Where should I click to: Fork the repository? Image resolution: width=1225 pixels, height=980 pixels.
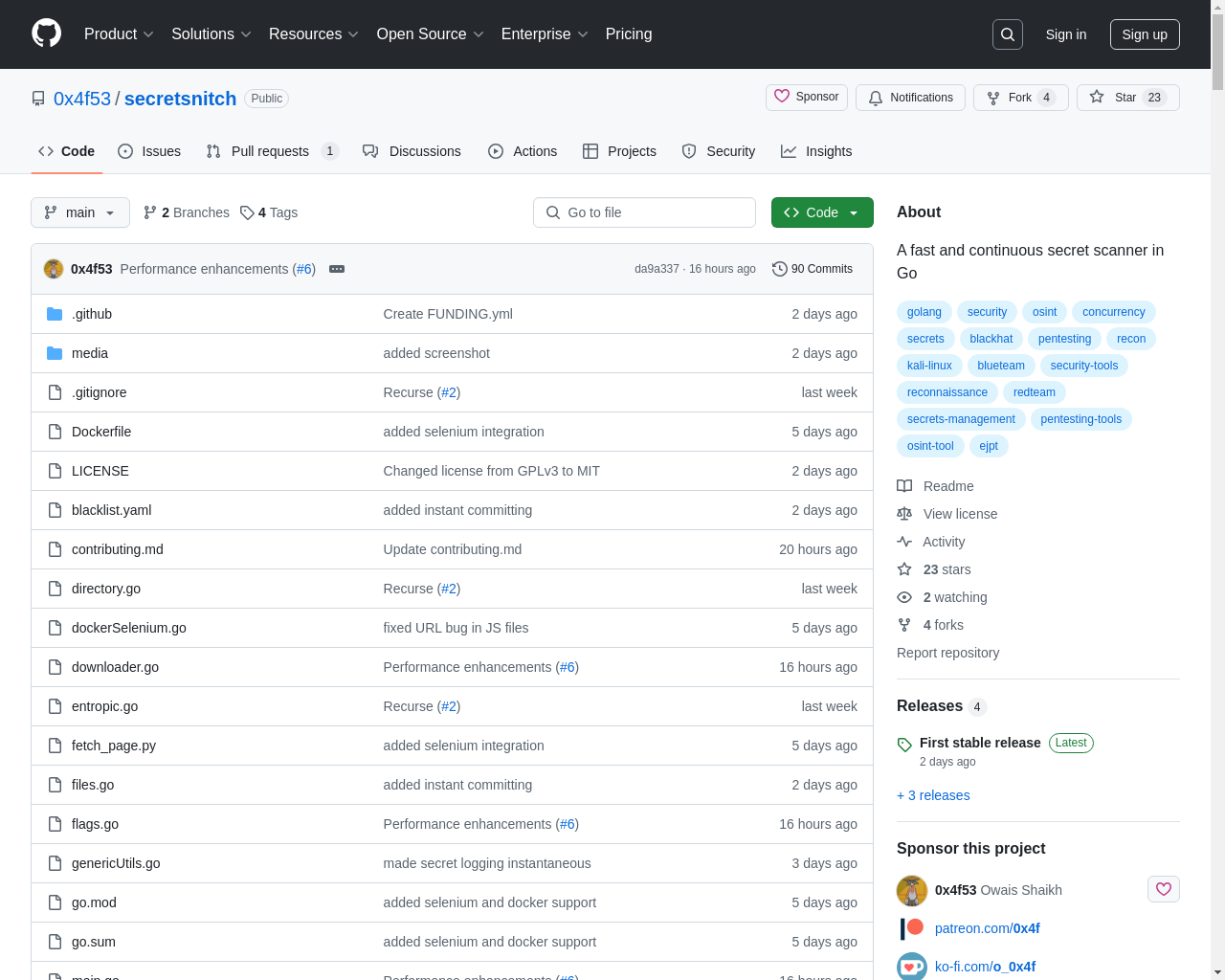(x=1020, y=98)
